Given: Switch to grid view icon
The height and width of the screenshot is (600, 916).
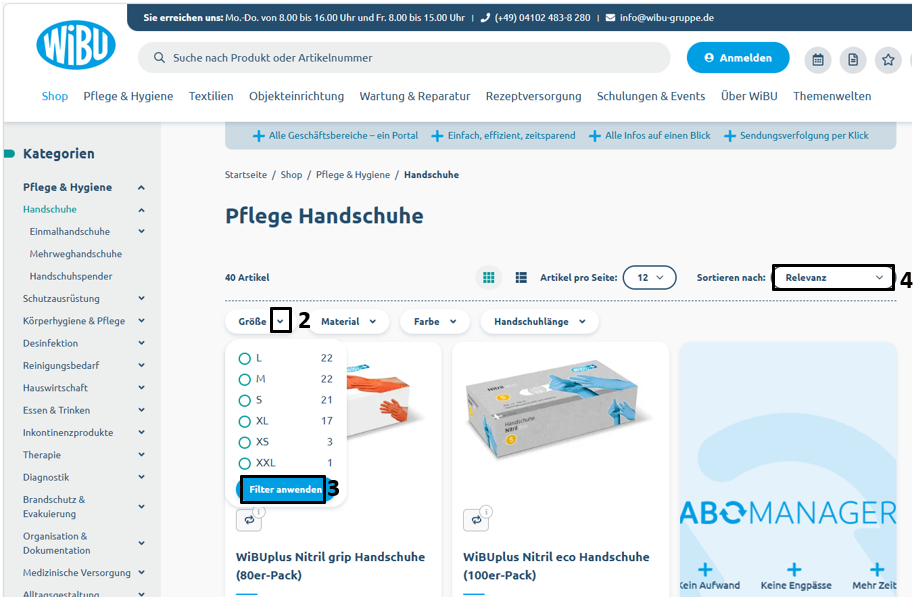Looking at the screenshot, I should (488, 278).
